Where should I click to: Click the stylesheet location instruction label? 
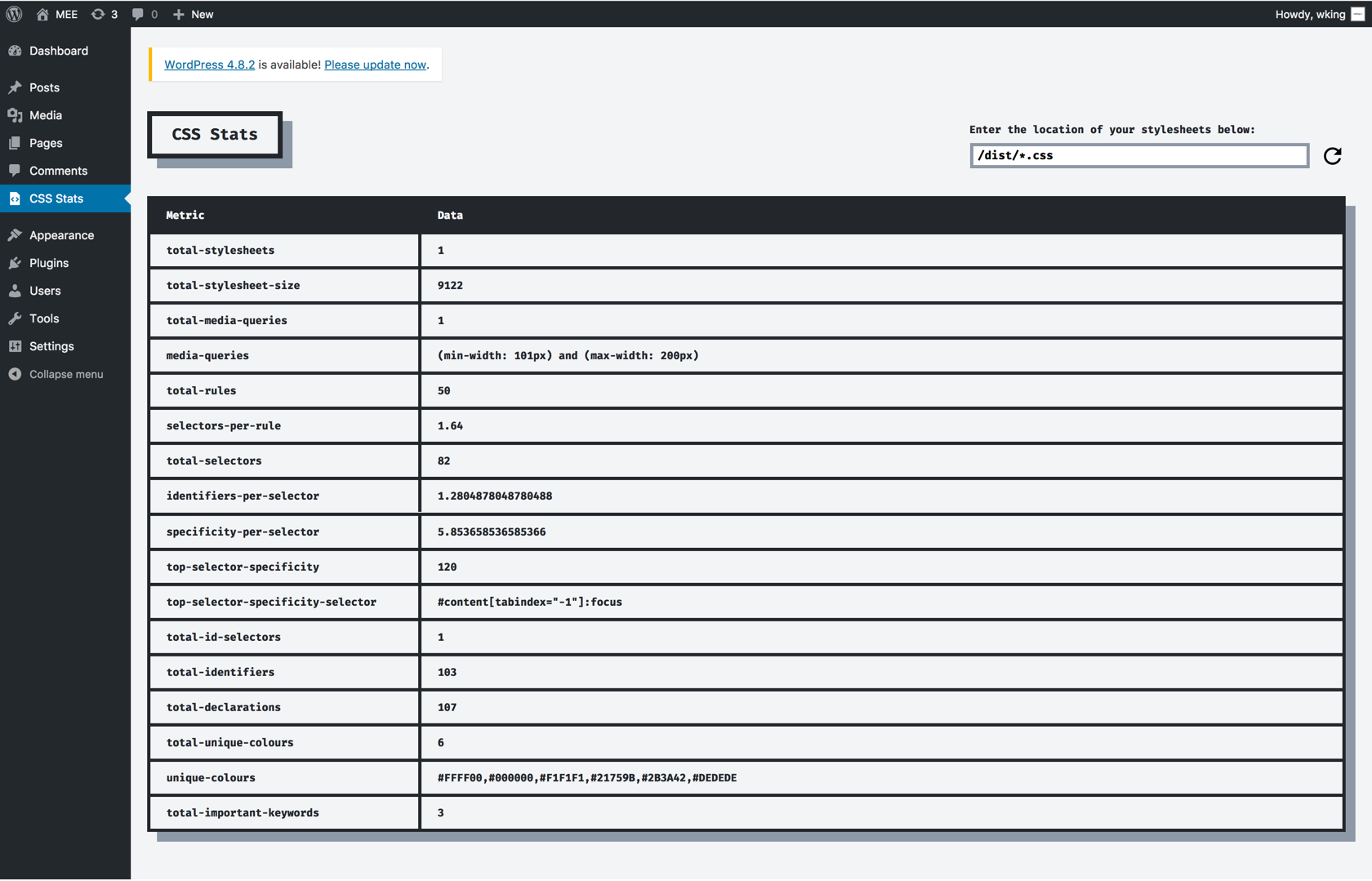(x=1112, y=129)
